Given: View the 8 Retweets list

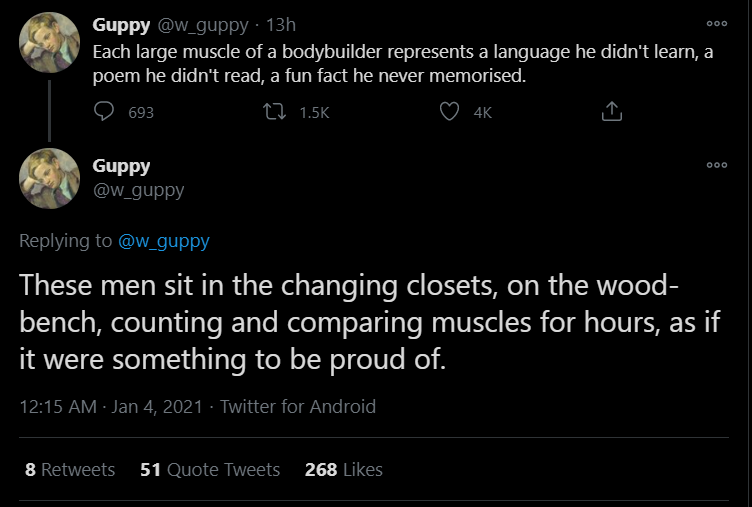Looking at the screenshot, I should (70, 469).
